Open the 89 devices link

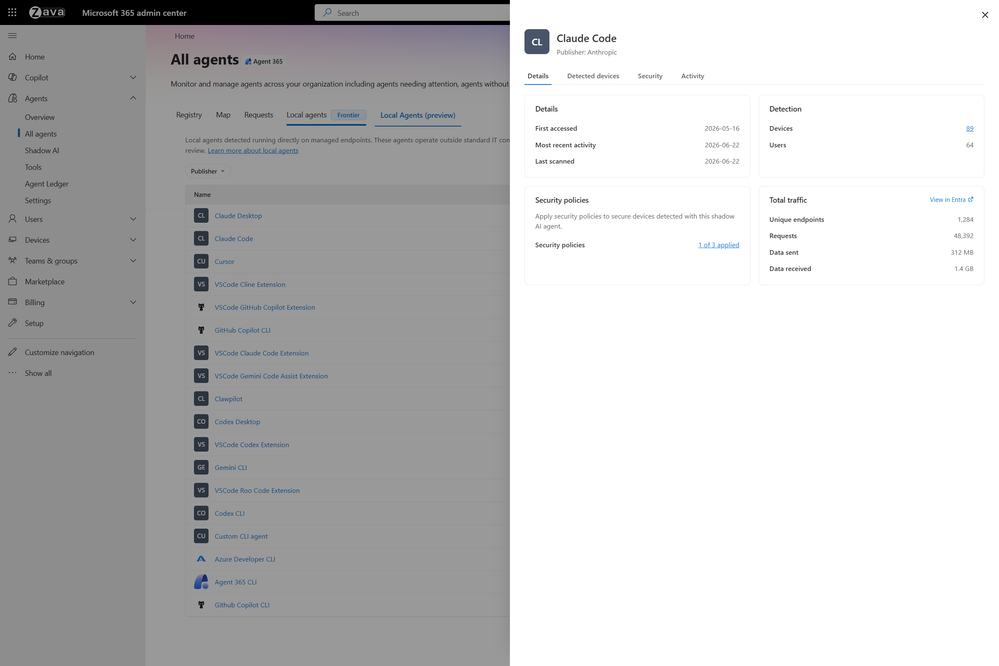coord(970,128)
